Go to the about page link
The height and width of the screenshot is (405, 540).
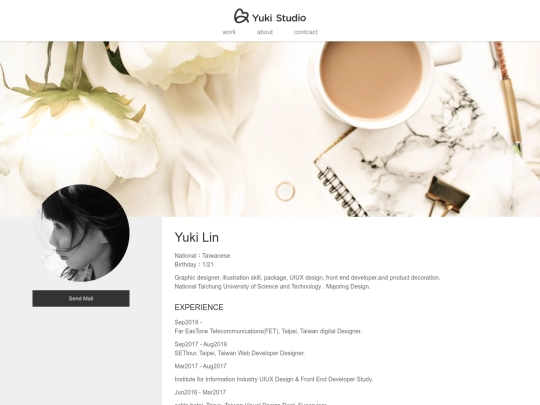(264, 32)
